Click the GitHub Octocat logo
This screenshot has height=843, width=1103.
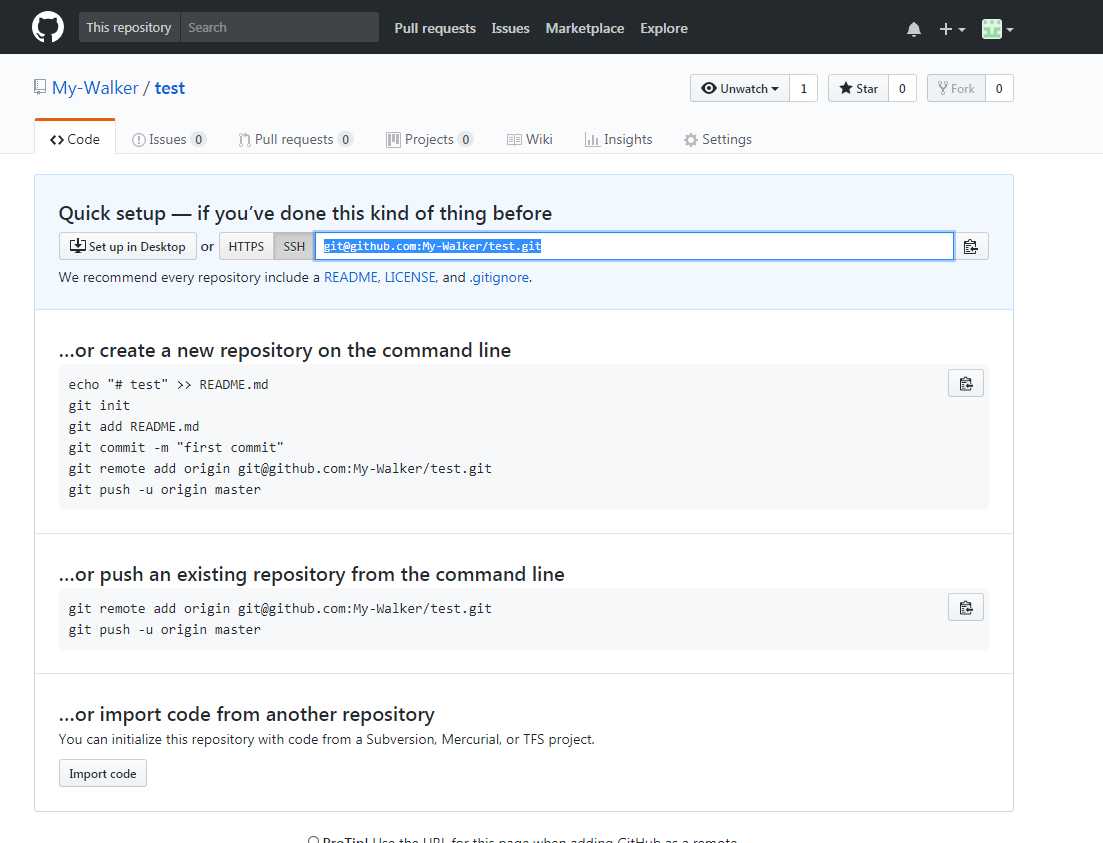click(48, 27)
